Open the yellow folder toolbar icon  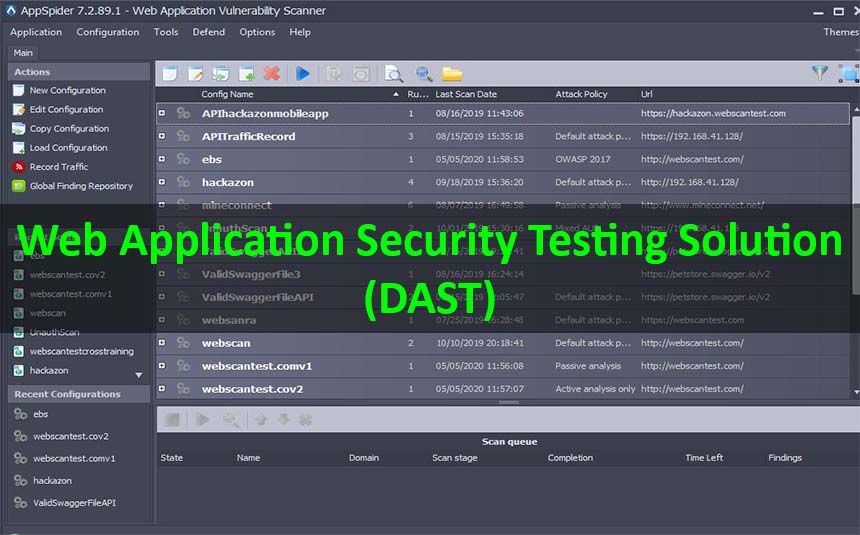[x=452, y=74]
